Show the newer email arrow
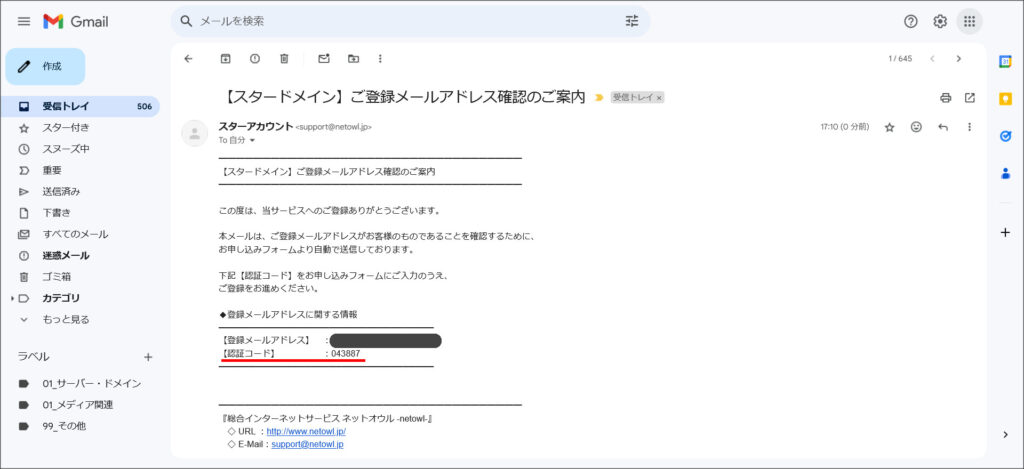The height and width of the screenshot is (469, 1024). click(x=933, y=59)
